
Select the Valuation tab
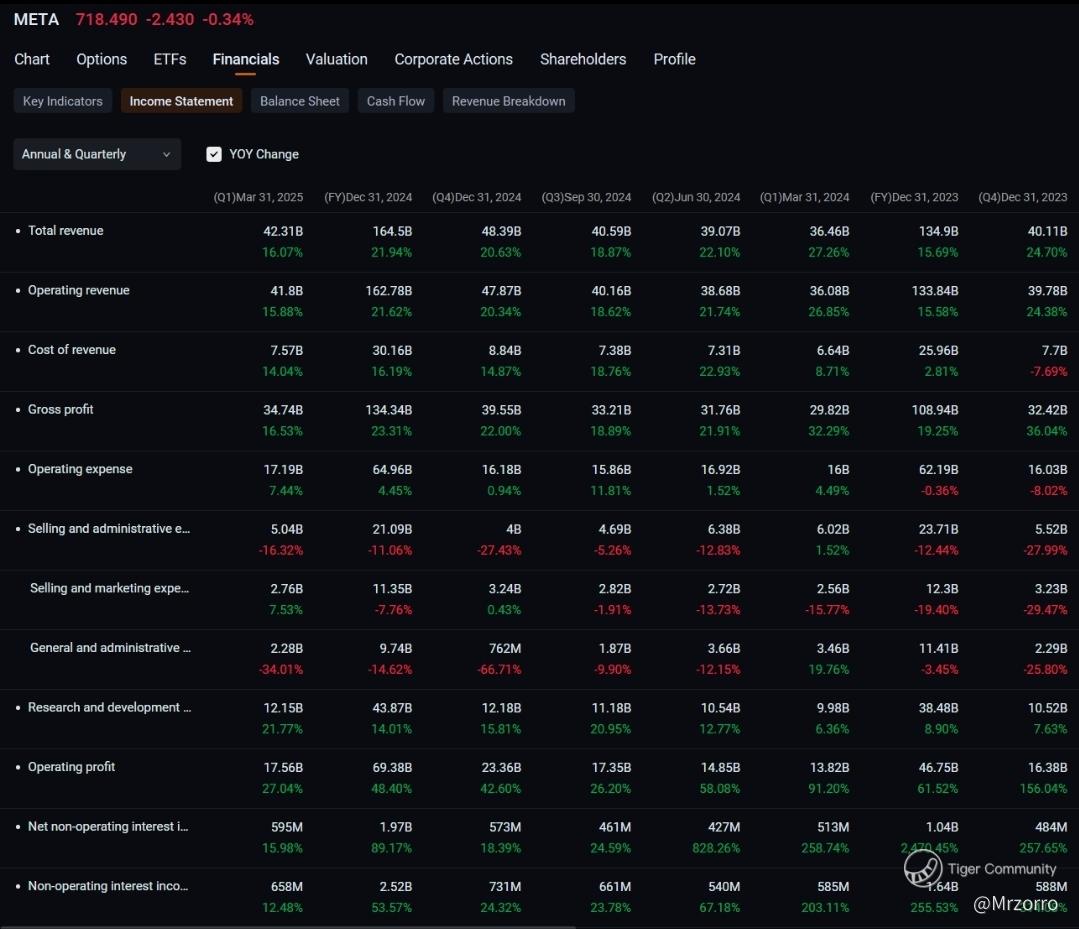coord(337,59)
